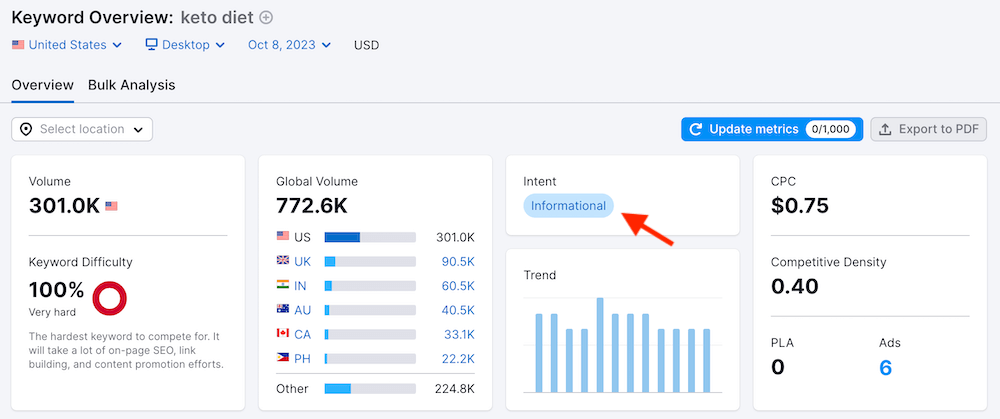Open the United States country dropdown
Image resolution: width=1000 pixels, height=419 pixels.
click(67, 45)
